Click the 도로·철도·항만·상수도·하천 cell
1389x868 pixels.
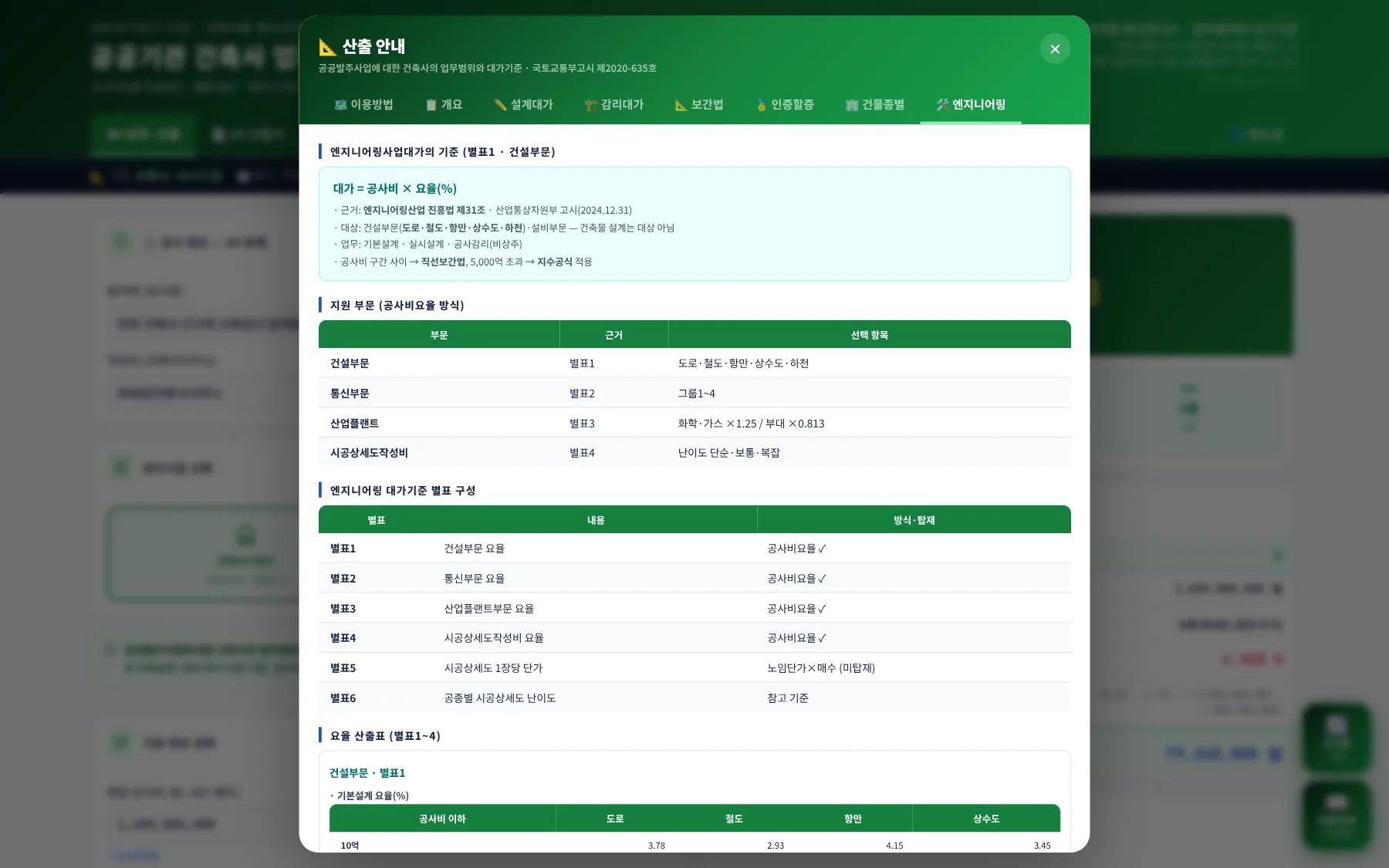(x=743, y=363)
